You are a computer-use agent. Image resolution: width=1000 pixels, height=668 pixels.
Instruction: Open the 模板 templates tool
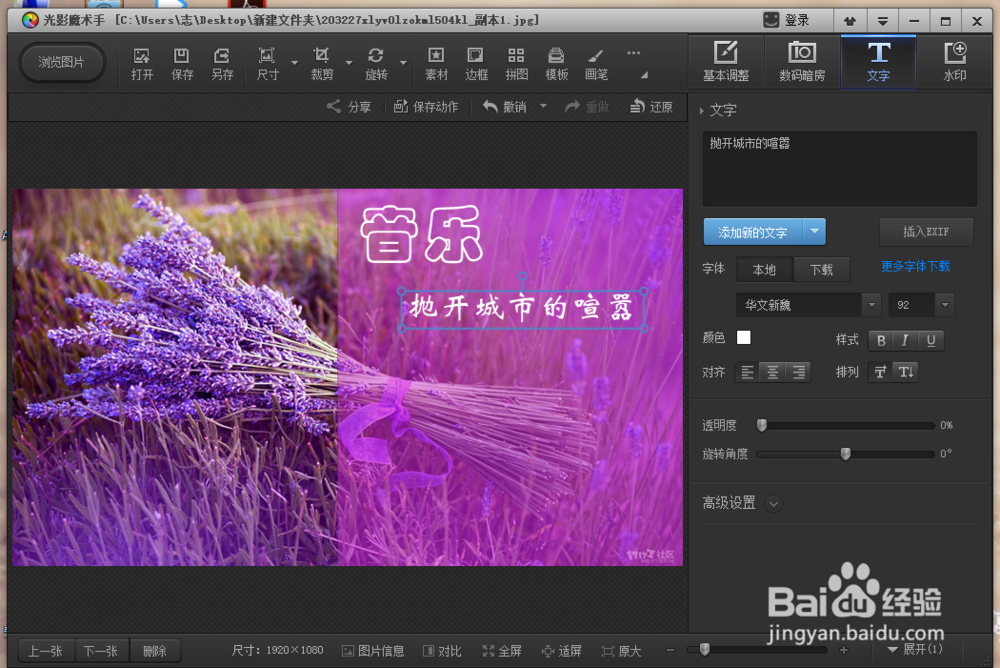(x=555, y=62)
